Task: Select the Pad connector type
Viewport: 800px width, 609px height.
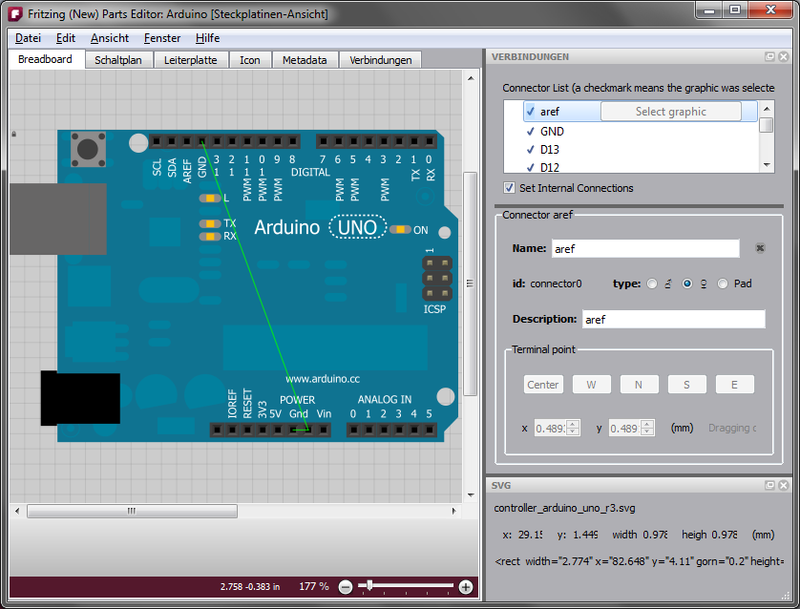Action: [x=723, y=284]
